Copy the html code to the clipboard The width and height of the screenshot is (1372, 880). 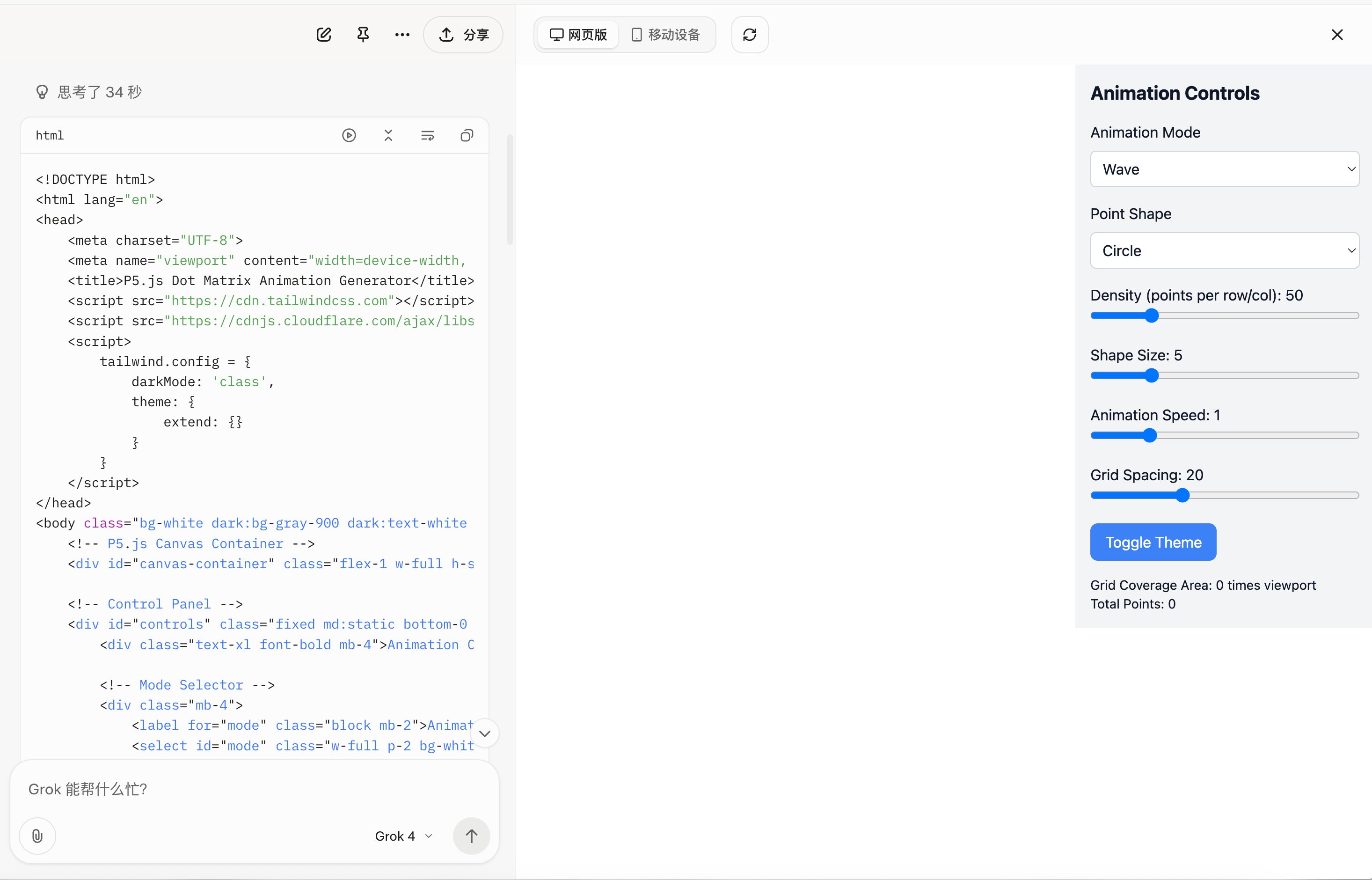[x=467, y=135]
